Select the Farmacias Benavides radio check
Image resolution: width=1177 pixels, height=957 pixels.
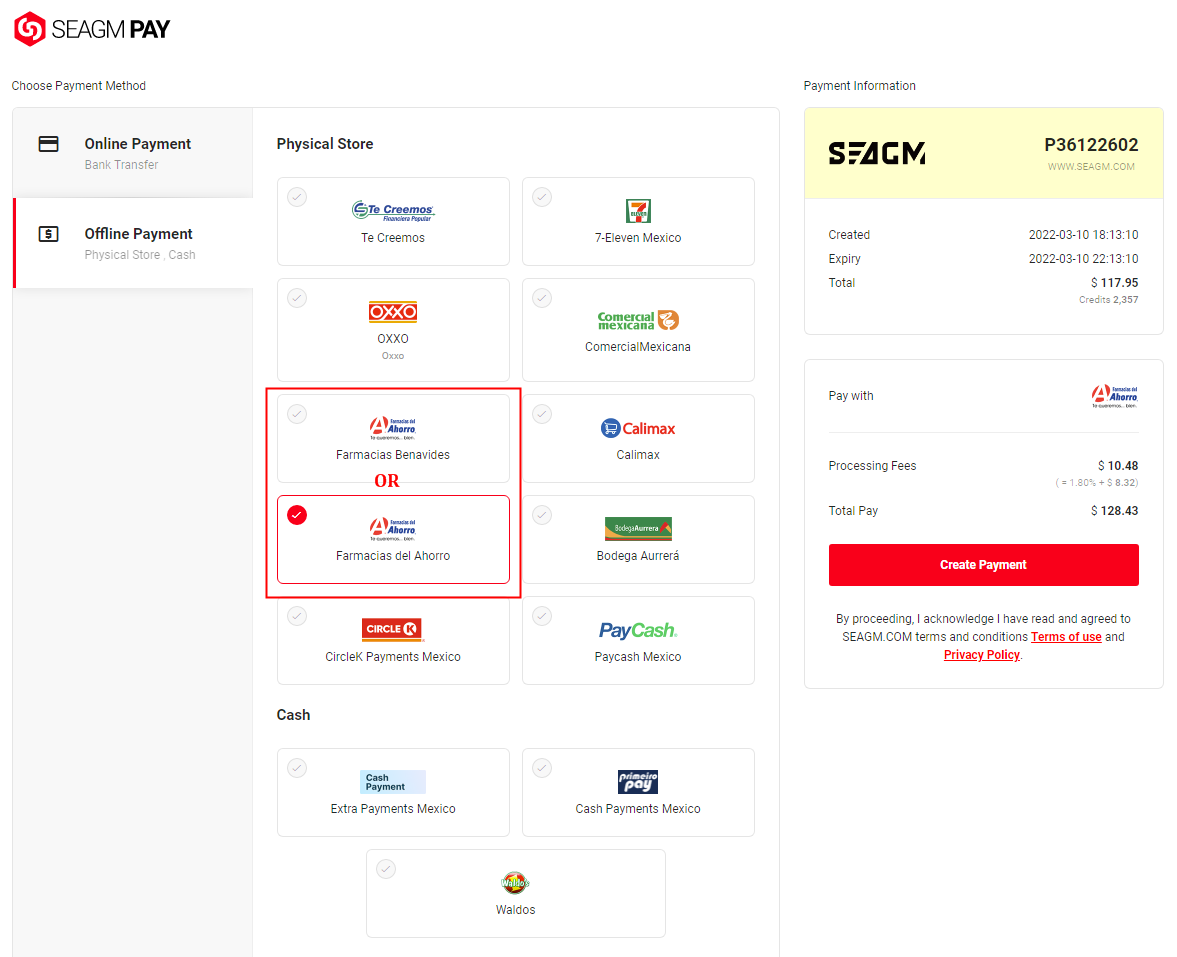tap(297, 414)
